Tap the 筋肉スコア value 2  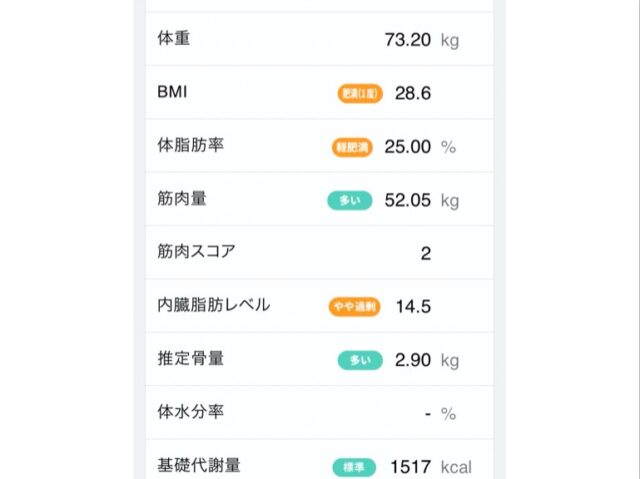(x=426, y=254)
